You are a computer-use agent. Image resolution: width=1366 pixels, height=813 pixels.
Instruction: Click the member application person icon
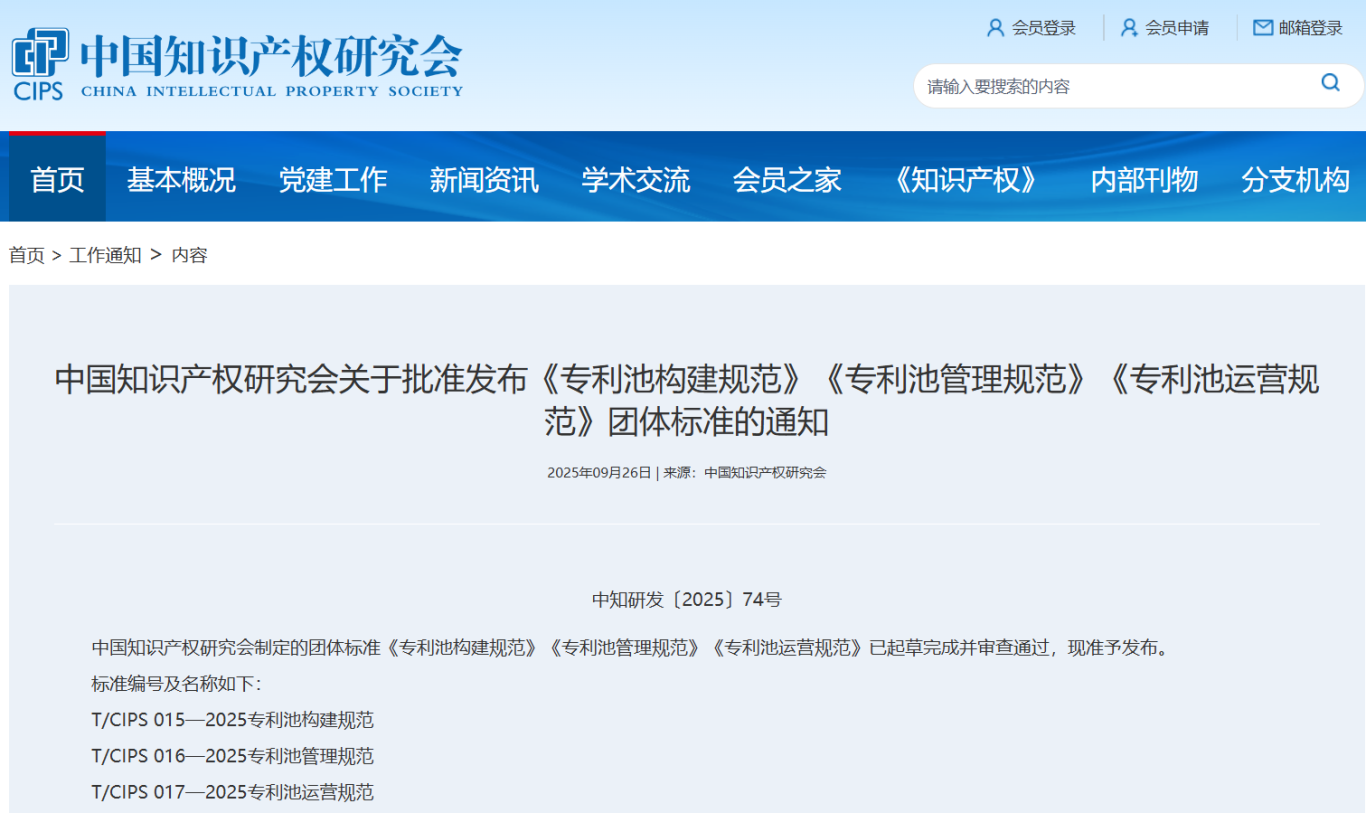click(1129, 28)
